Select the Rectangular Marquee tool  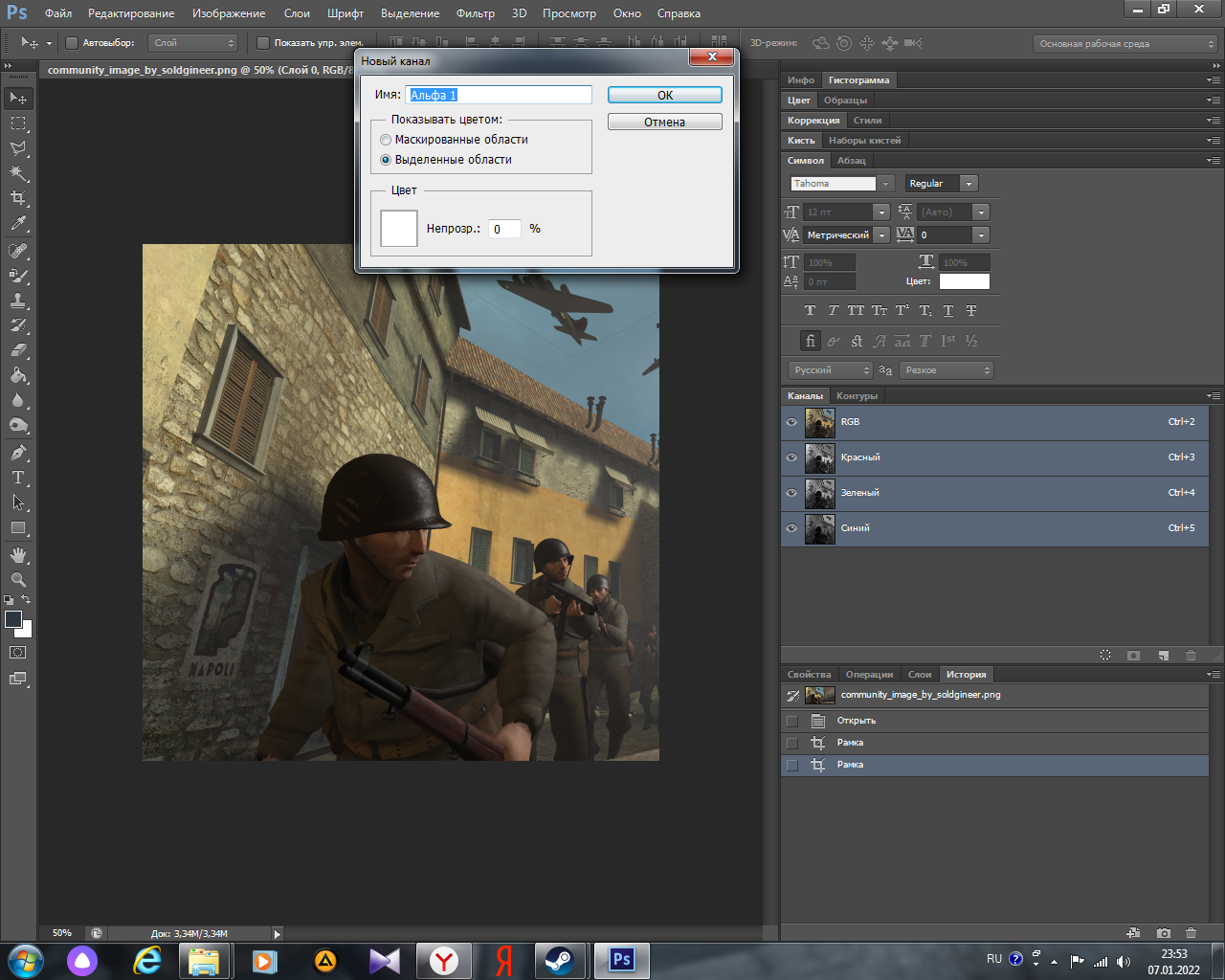(18, 123)
